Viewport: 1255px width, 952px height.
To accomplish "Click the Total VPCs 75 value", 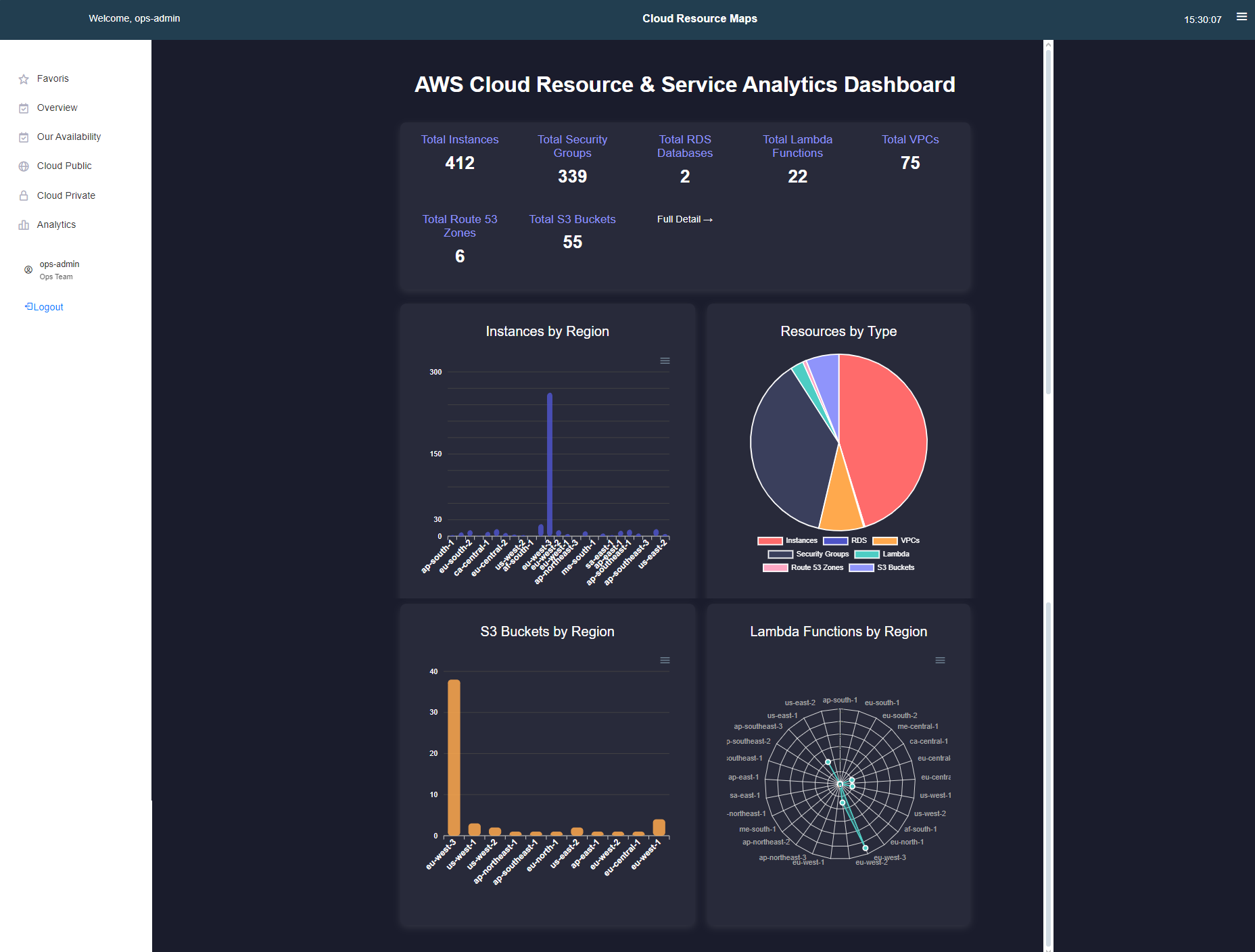I will click(910, 163).
